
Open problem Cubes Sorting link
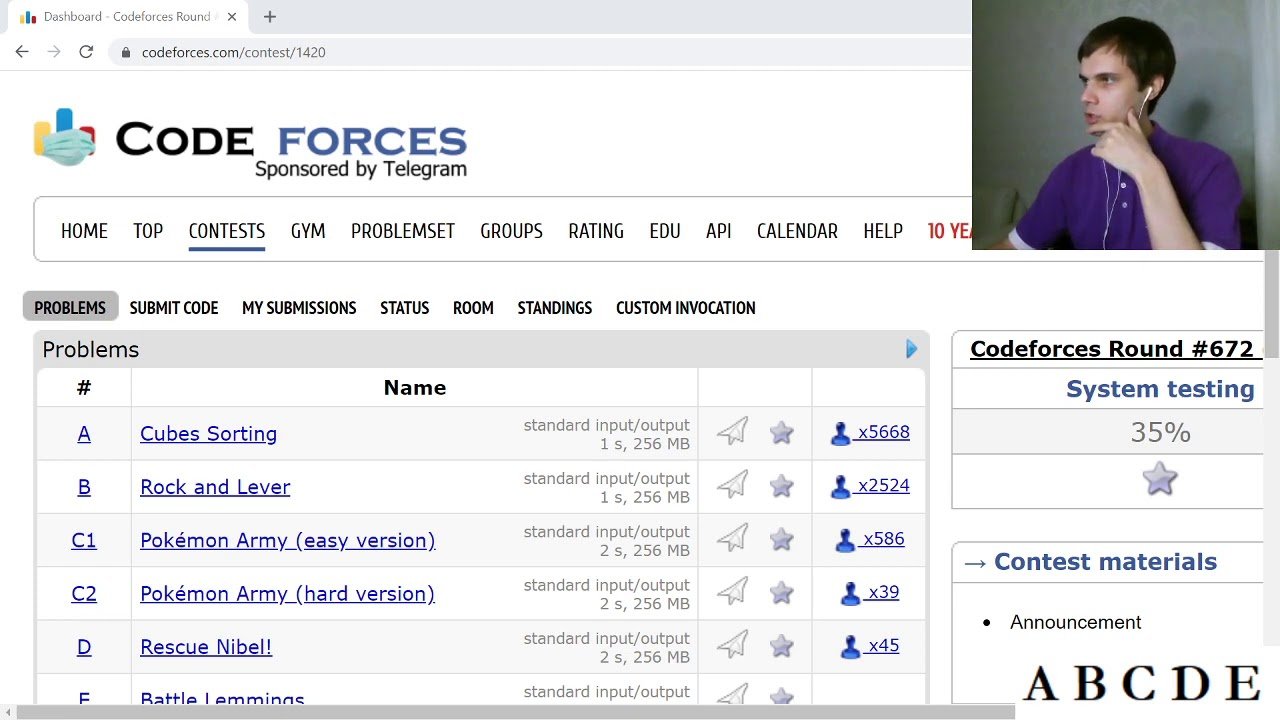(208, 433)
